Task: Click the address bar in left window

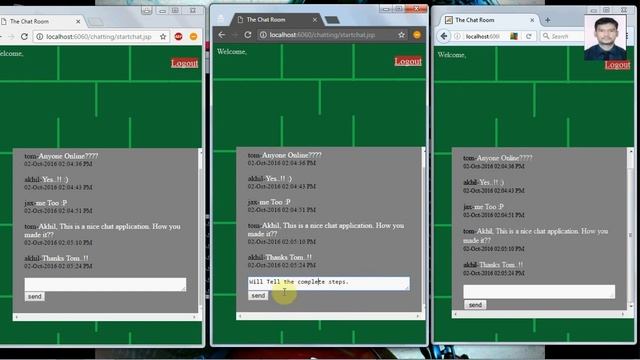Action: click(100, 37)
